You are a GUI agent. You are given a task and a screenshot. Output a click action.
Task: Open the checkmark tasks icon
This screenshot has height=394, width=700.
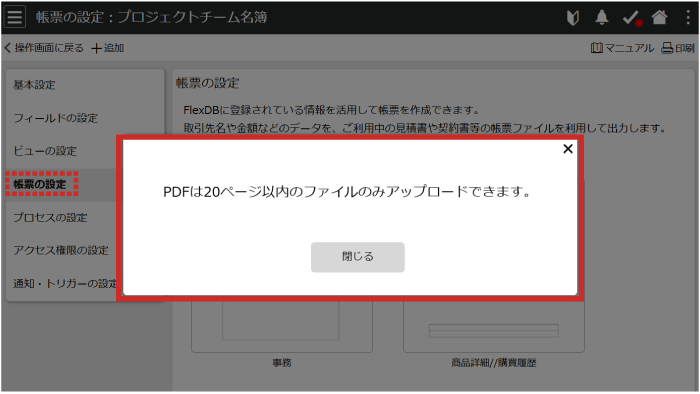(x=632, y=18)
